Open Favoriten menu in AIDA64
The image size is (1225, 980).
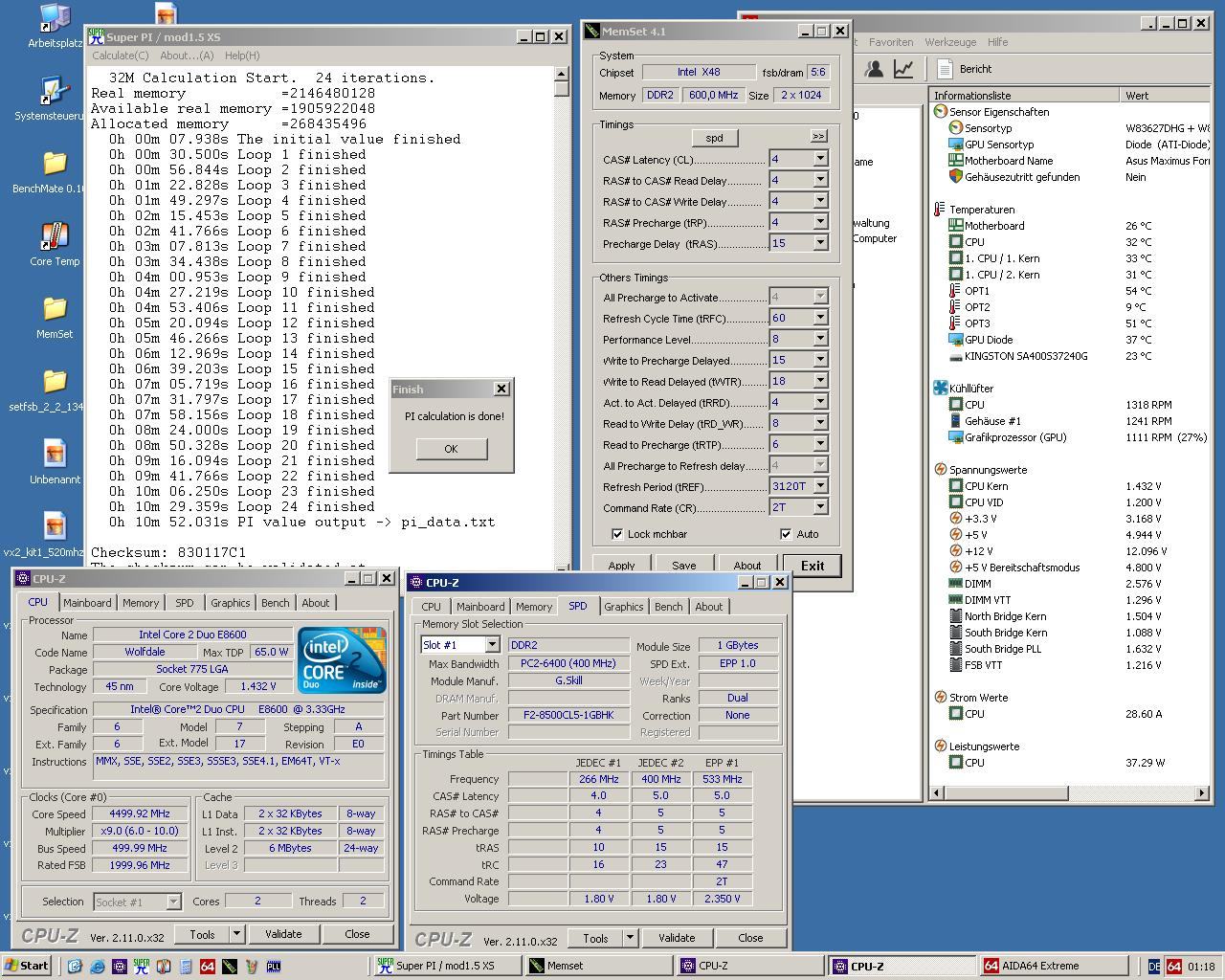point(891,42)
